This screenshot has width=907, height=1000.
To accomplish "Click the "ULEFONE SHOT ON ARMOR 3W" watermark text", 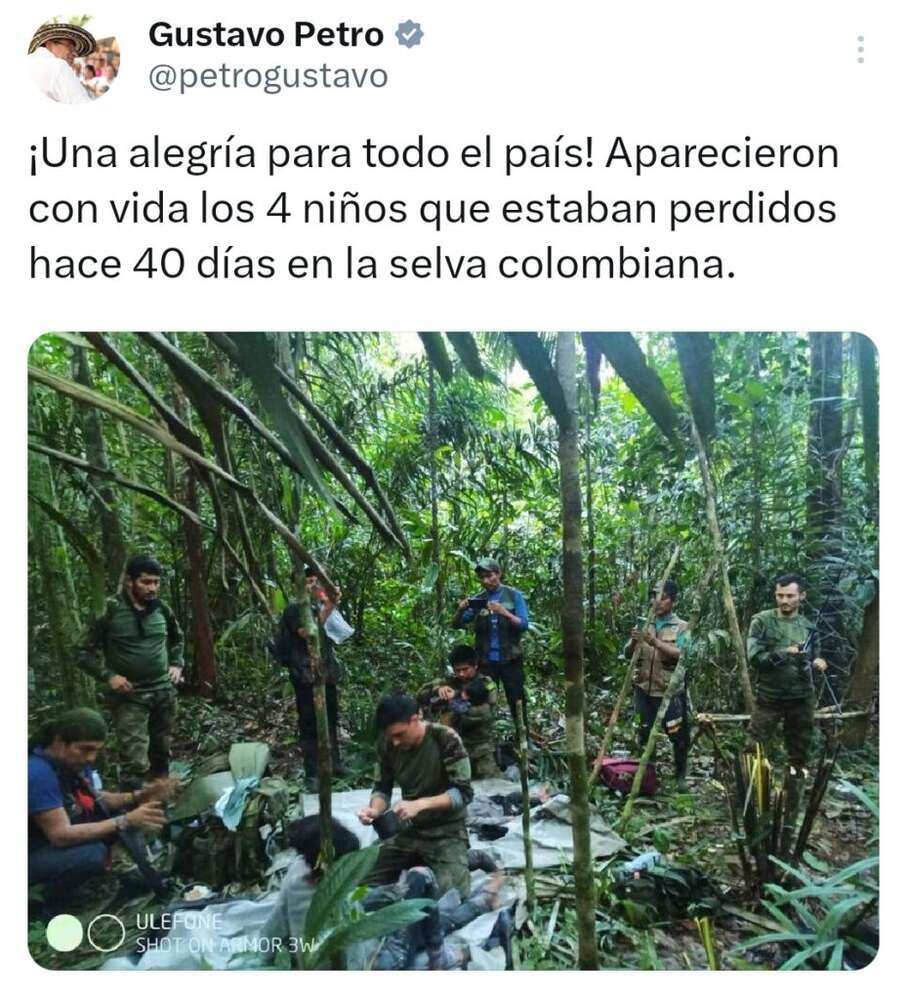I will pyautogui.click(x=223, y=933).
